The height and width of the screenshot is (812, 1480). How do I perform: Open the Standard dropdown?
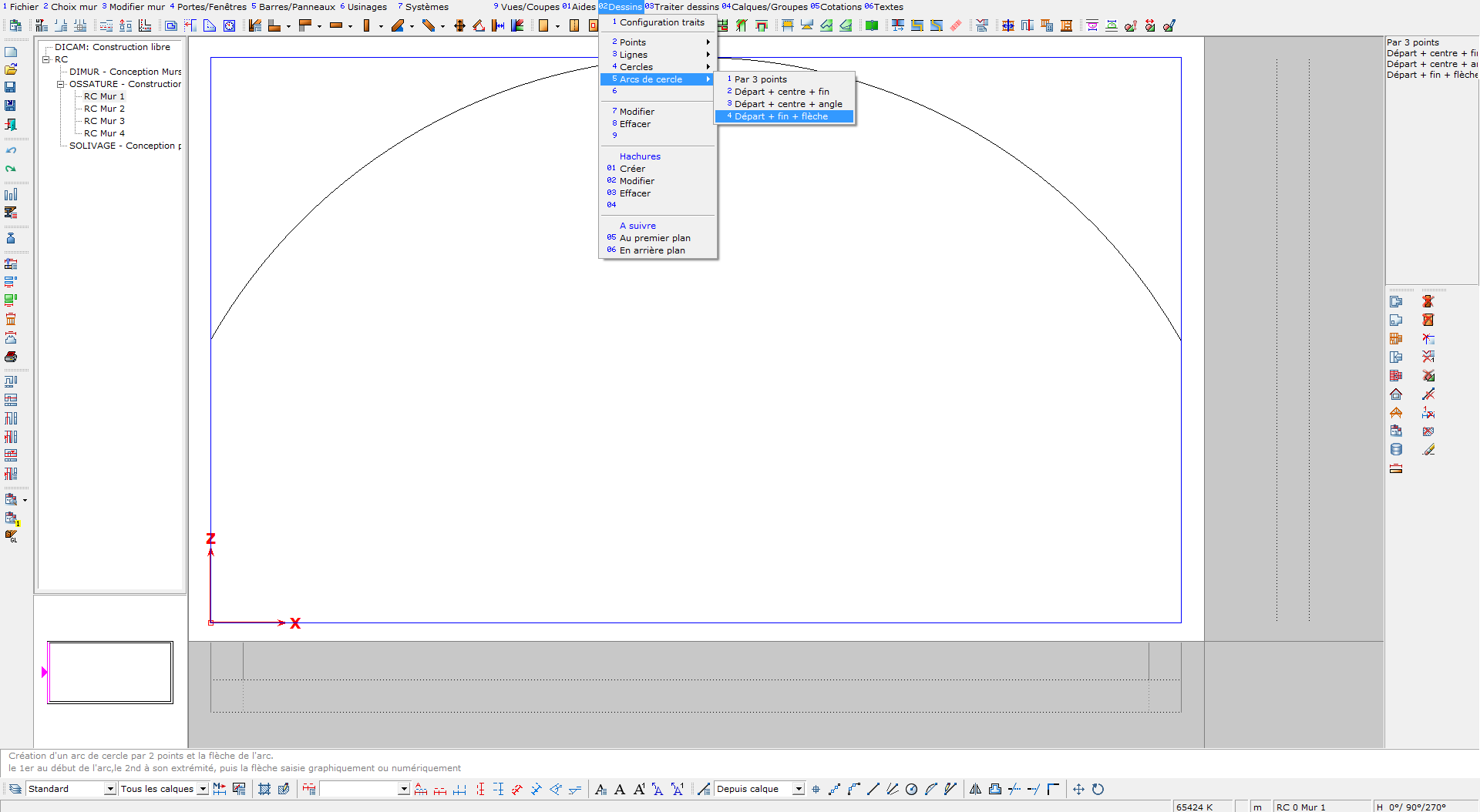(110, 789)
